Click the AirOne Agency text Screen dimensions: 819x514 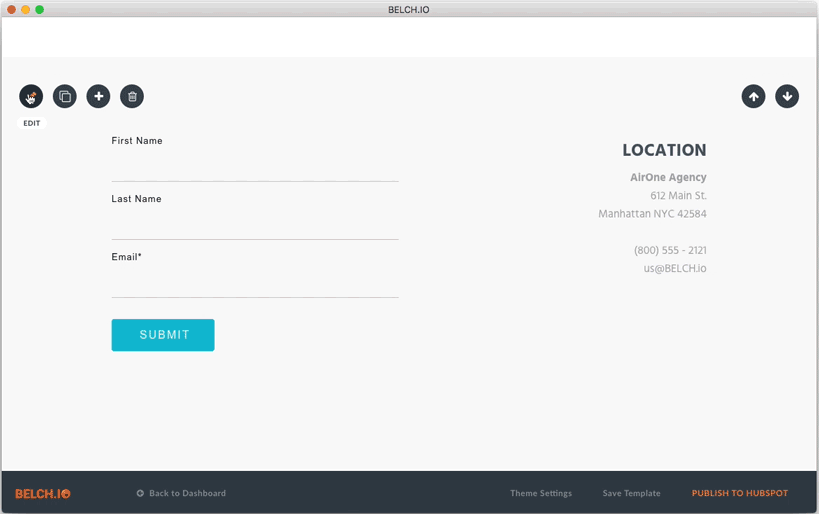(x=668, y=178)
